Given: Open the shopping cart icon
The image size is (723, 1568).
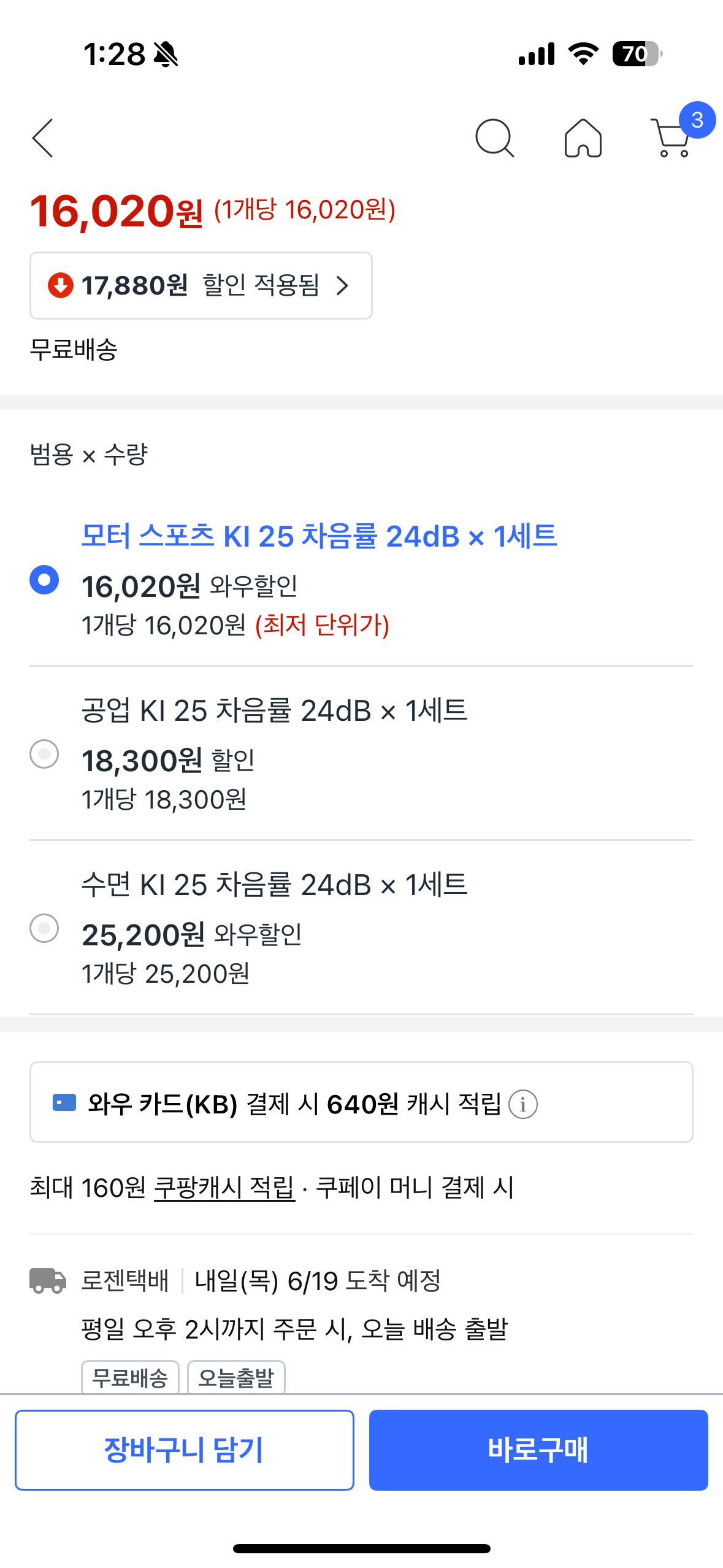Looking at the screenshot, I should click(671, 139).
